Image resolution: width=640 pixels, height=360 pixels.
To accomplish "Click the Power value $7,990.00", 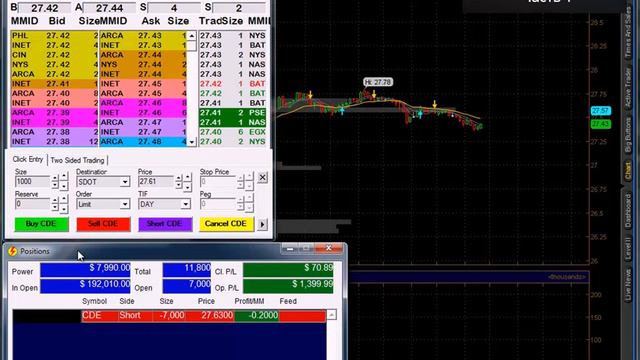I will [85, 269].
